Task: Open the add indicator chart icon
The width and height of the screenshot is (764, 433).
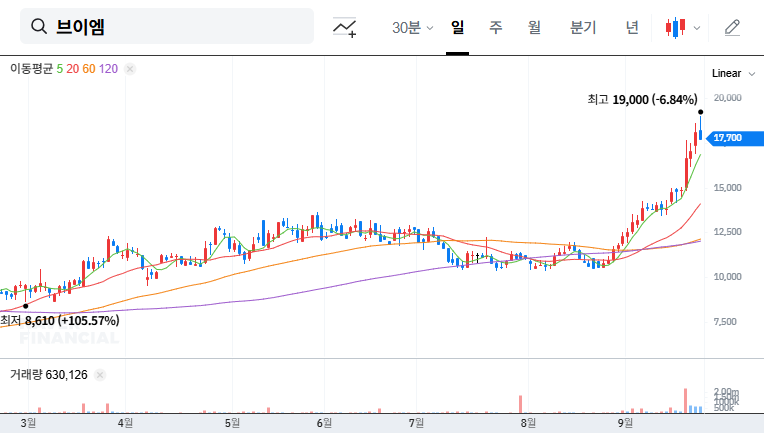Action: tap(344, 27)
